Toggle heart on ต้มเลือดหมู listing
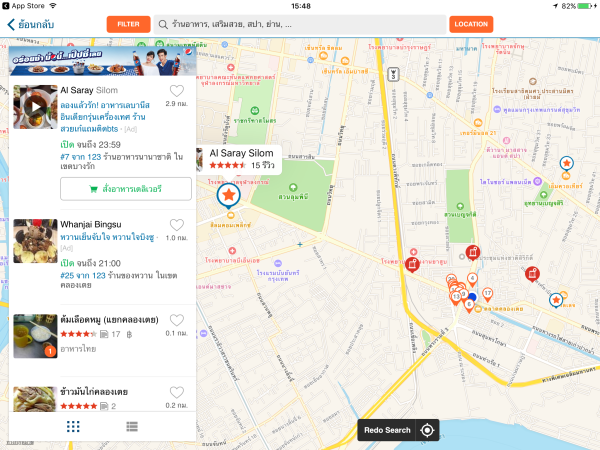The height and width of the screenshot is (450, 600). point(177,320)
